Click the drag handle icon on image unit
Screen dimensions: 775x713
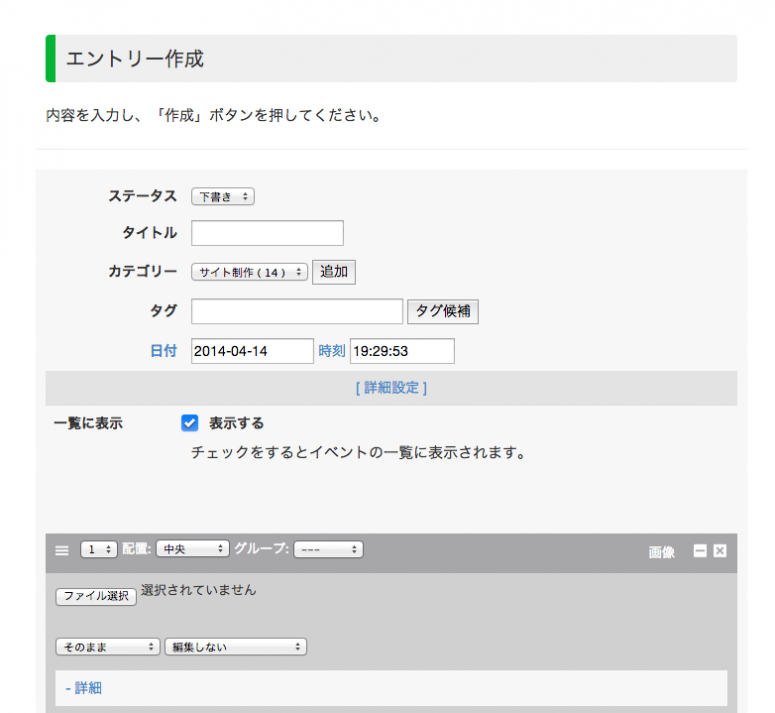click(62, 550)
